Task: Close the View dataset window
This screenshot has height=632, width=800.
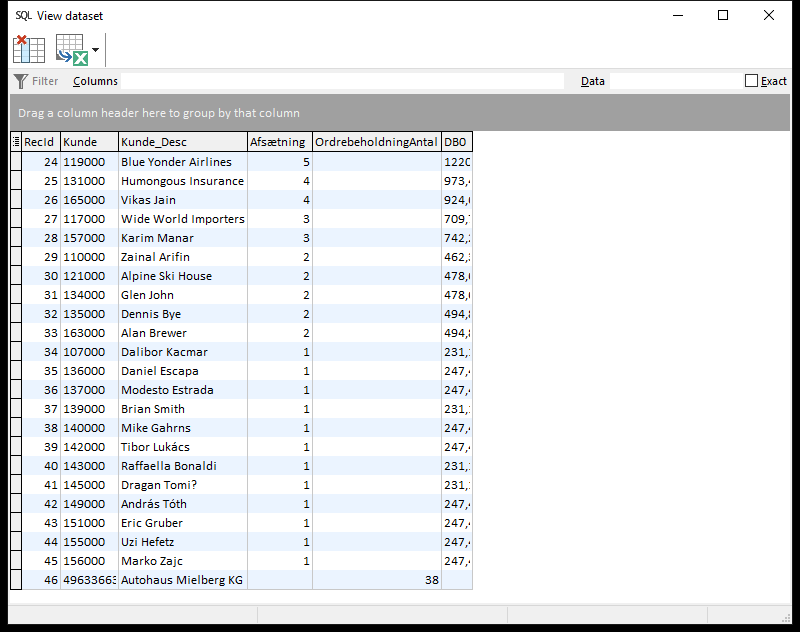Action: pos(768,15)
